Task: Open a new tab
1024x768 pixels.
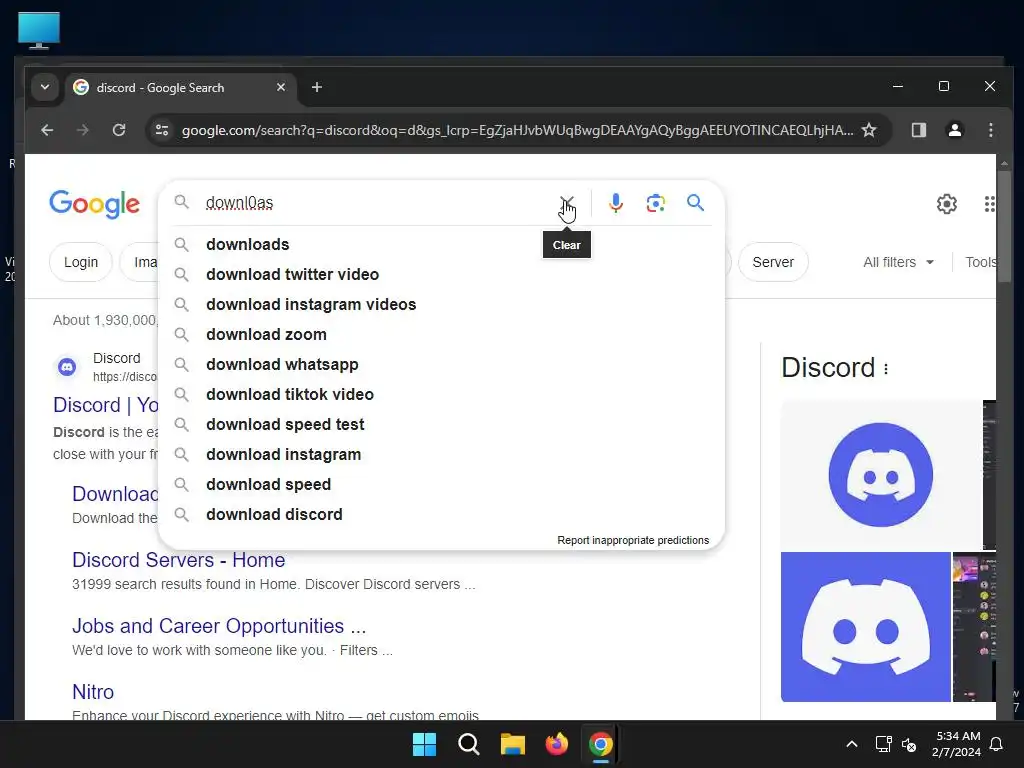Action: [317, 88]
